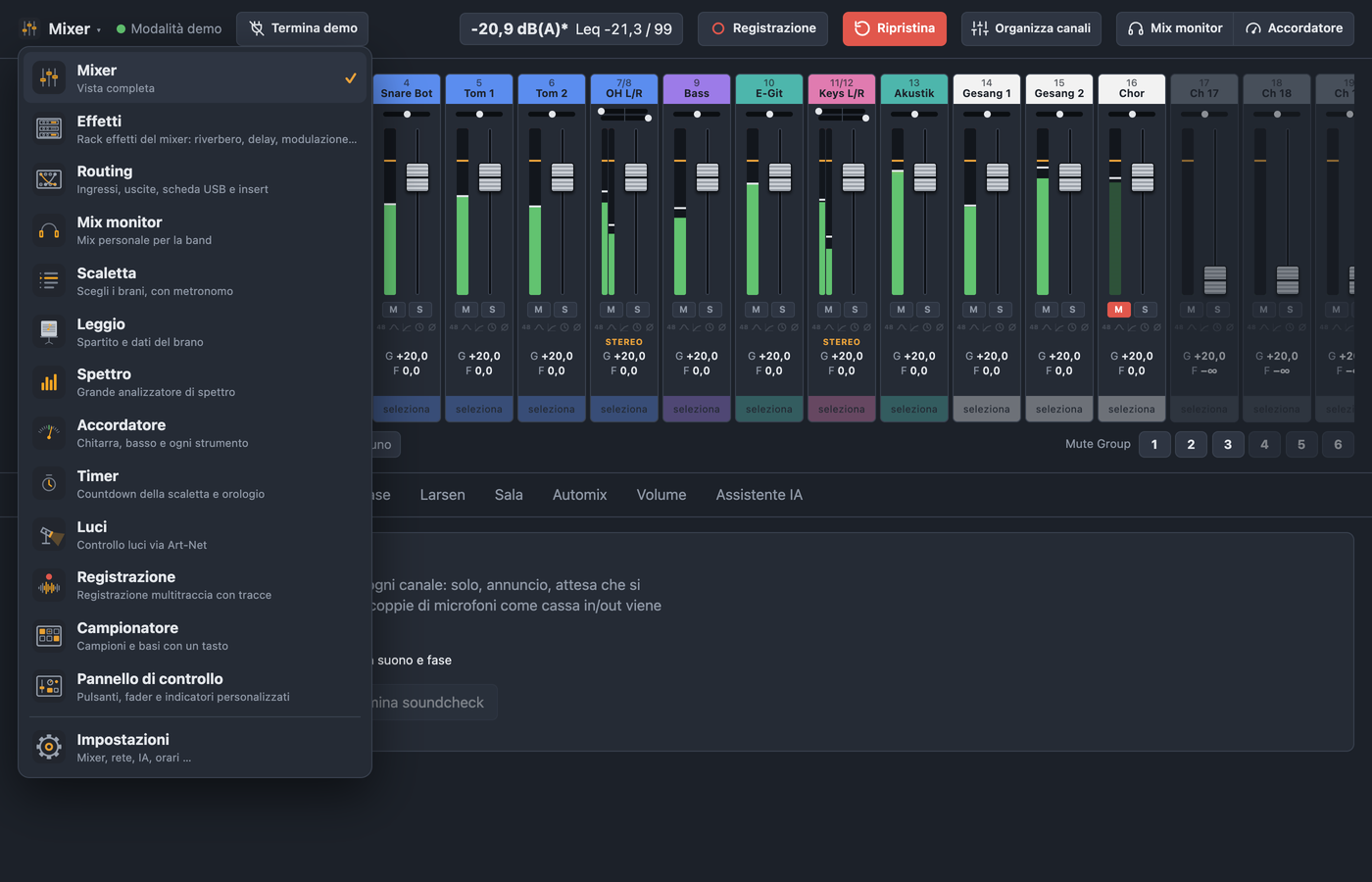
Task: Open the Assistente IA tab
Action: coord(759,495)
